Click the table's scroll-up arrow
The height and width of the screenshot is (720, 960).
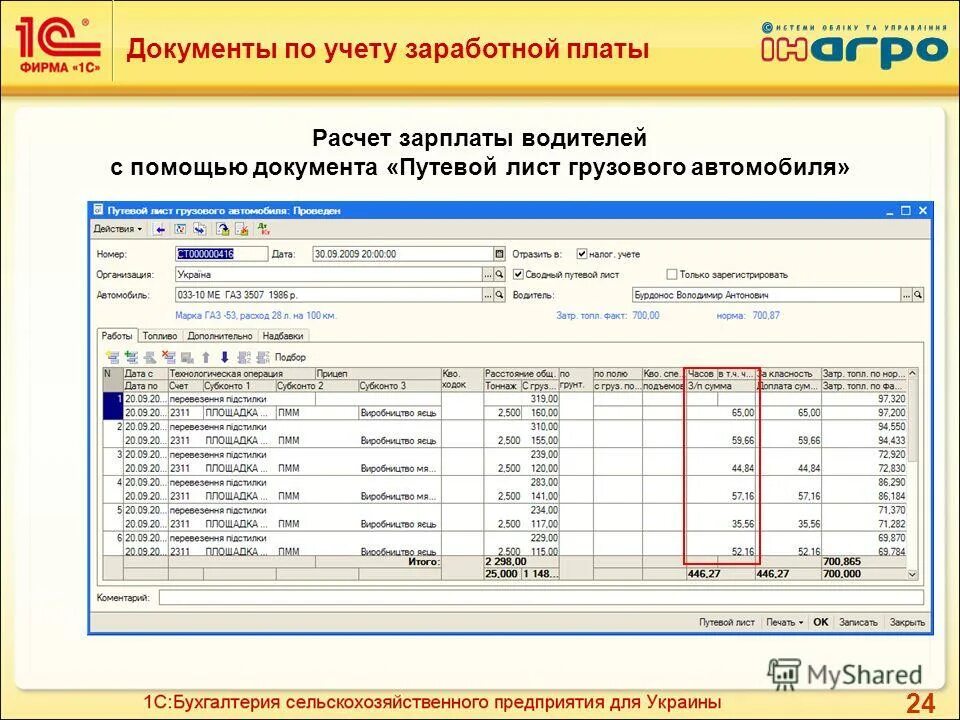click(x=912, y=373)
